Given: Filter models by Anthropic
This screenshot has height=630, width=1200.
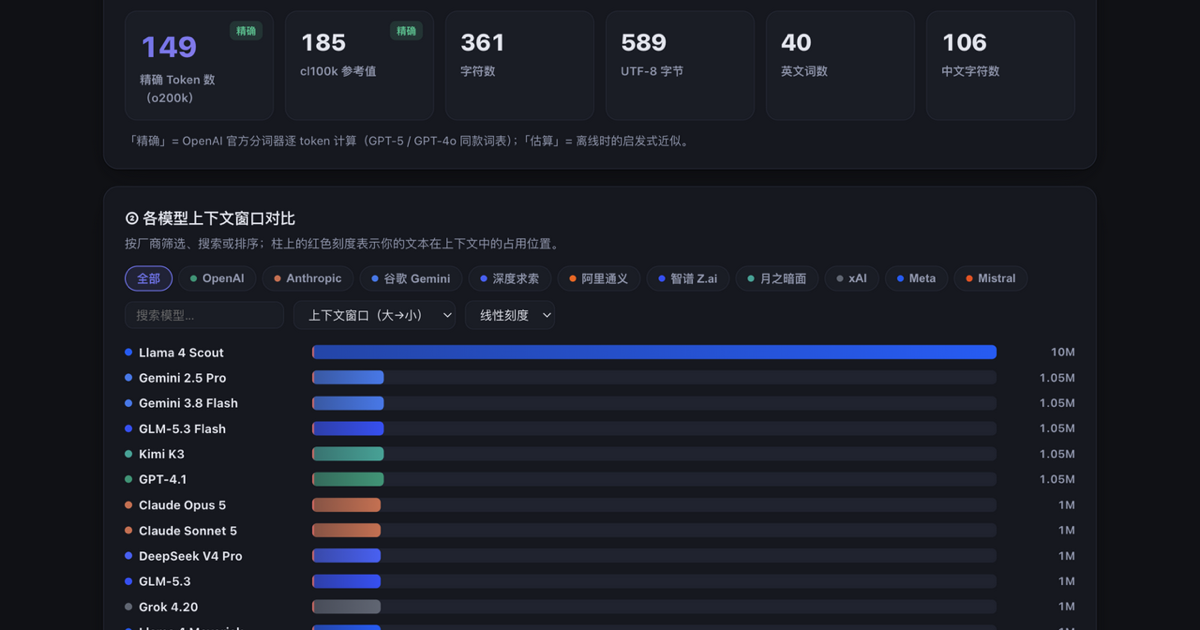Looking at the screenshot, I should click(x=308, y=279).
